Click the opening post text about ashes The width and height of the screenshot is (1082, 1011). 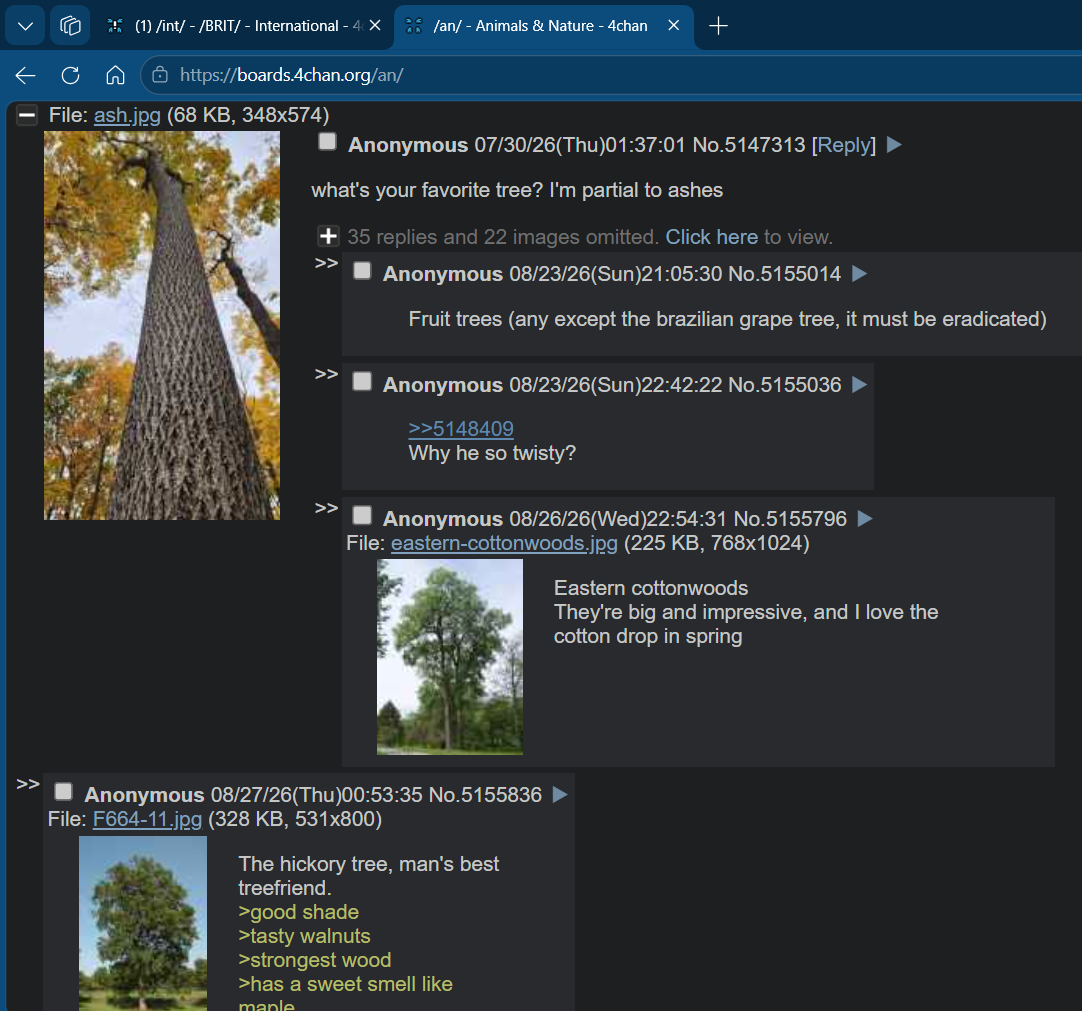point(517,190)
